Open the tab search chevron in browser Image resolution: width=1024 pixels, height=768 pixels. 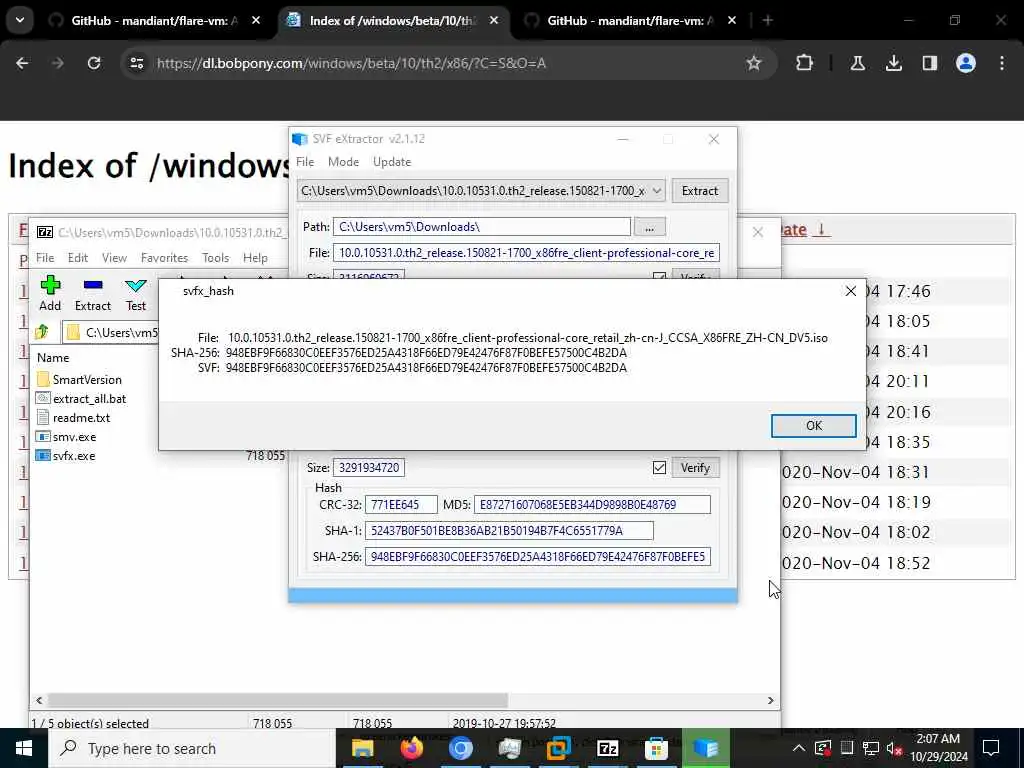pyautogui.click(x=20, y=21)
